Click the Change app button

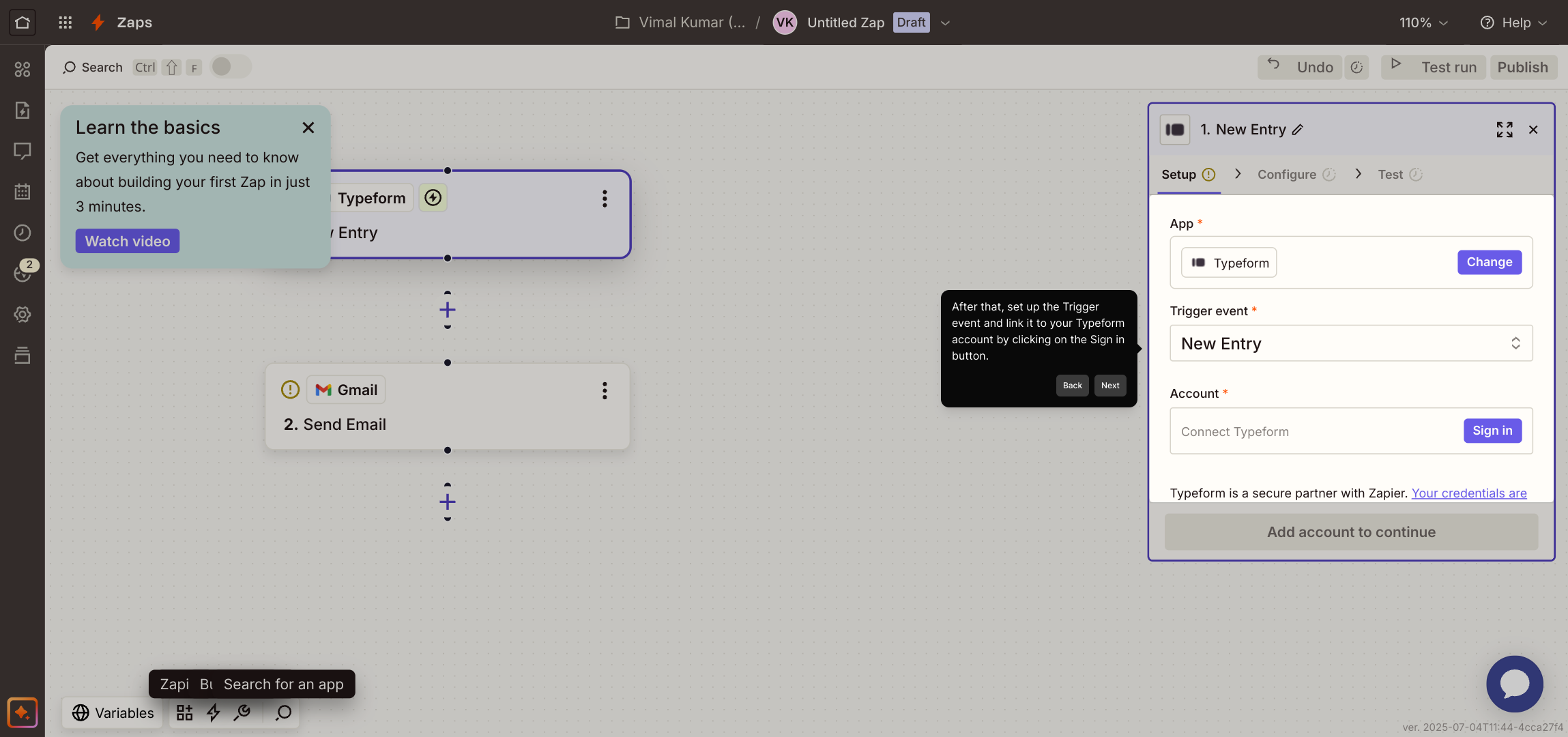pos(1490,262)
